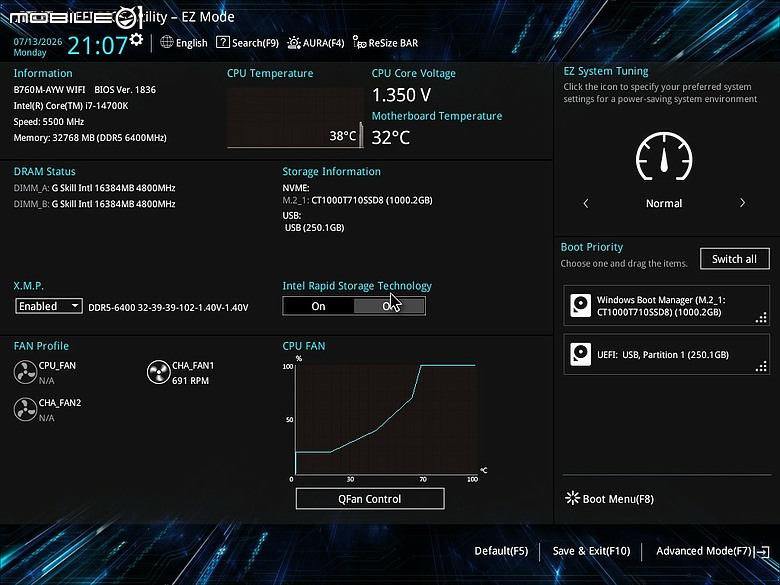This screenshot has width=780, height=585.
Task: Click the Intel Core i7-14700K text
Action: (x=71, y=105)
